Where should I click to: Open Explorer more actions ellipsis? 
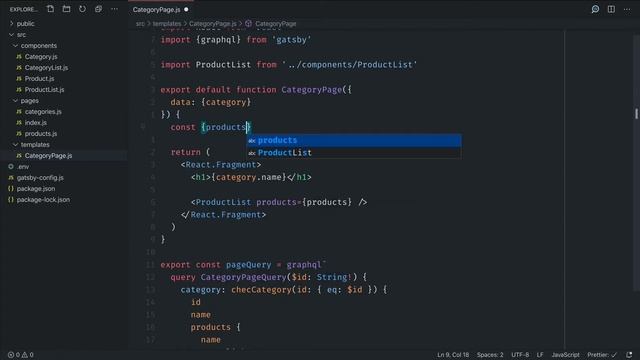coord(114,9)
